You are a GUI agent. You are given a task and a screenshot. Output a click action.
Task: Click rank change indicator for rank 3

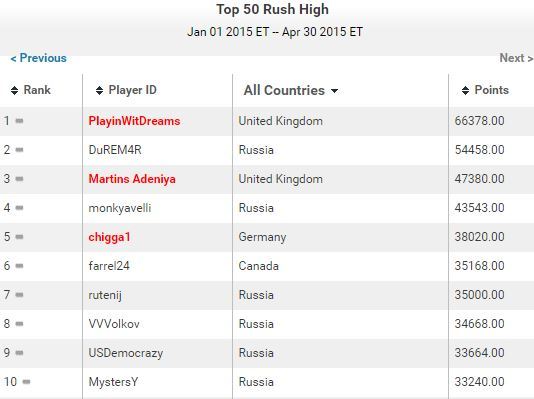19,178
